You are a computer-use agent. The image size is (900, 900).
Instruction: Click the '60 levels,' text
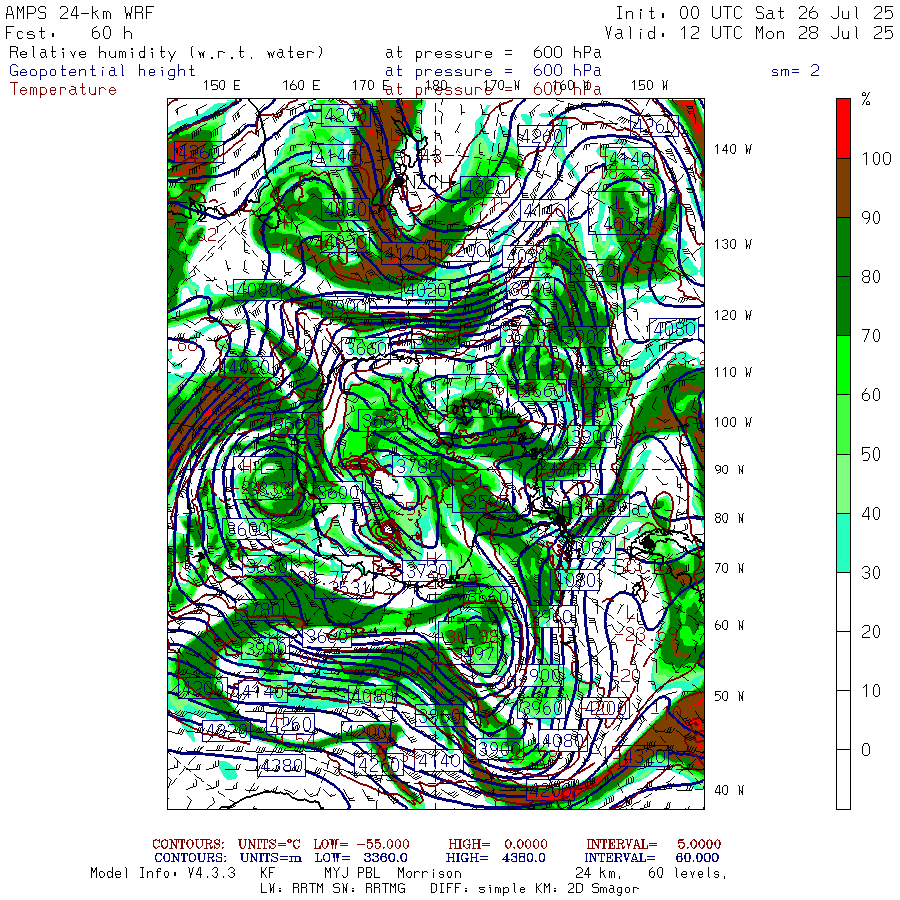[x=688, y=873]
